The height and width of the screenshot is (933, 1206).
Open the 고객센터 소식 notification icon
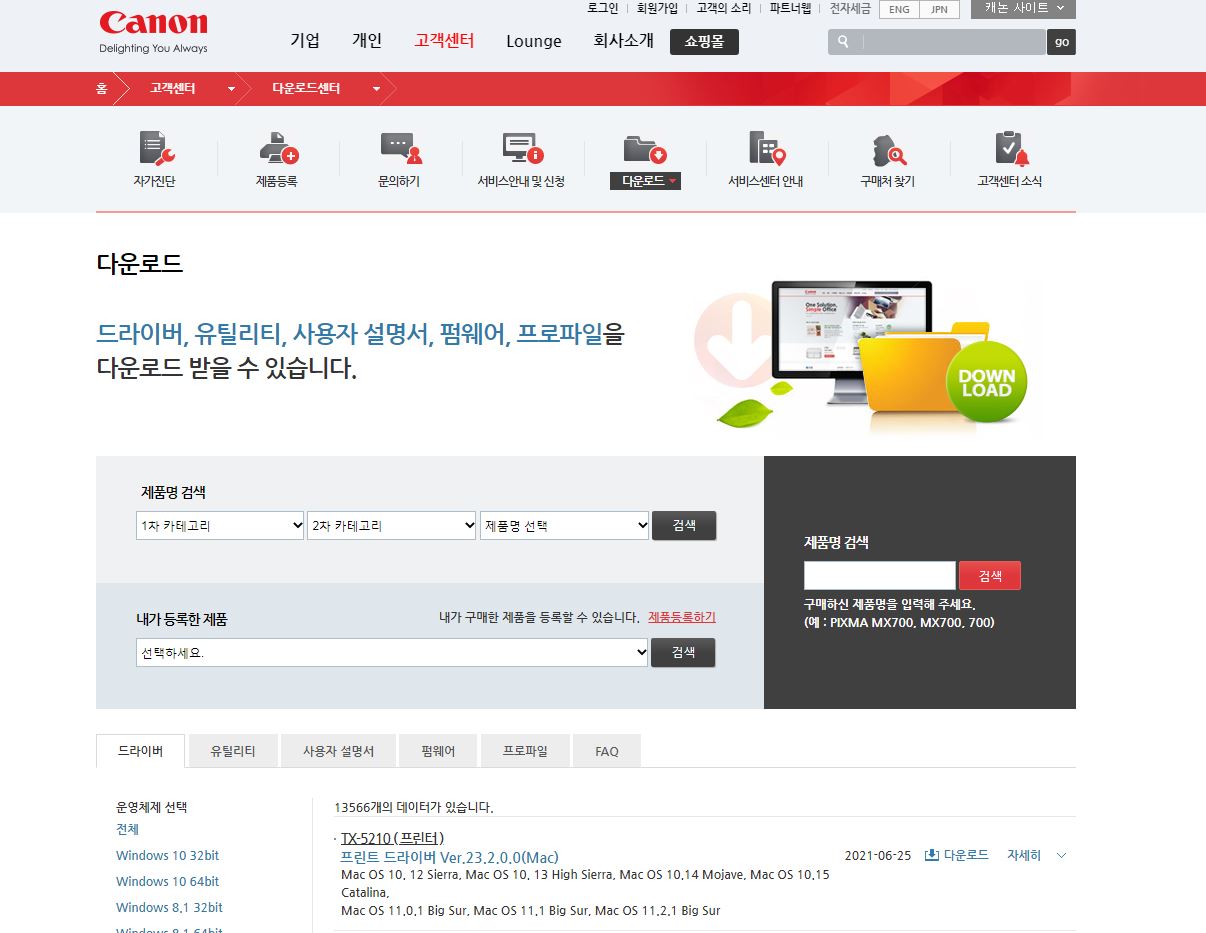1011,149
